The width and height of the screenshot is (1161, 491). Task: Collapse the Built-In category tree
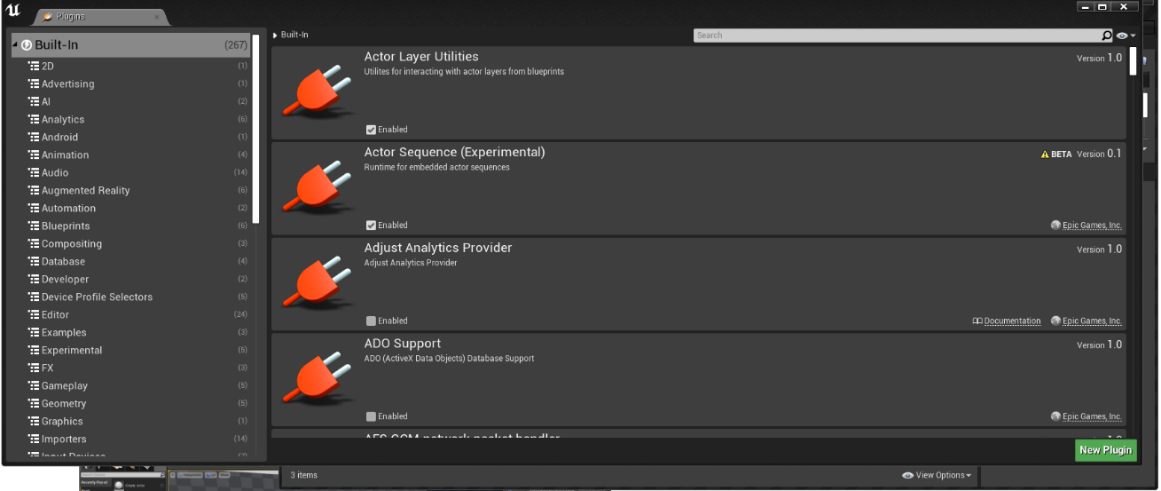coord(15,45)
